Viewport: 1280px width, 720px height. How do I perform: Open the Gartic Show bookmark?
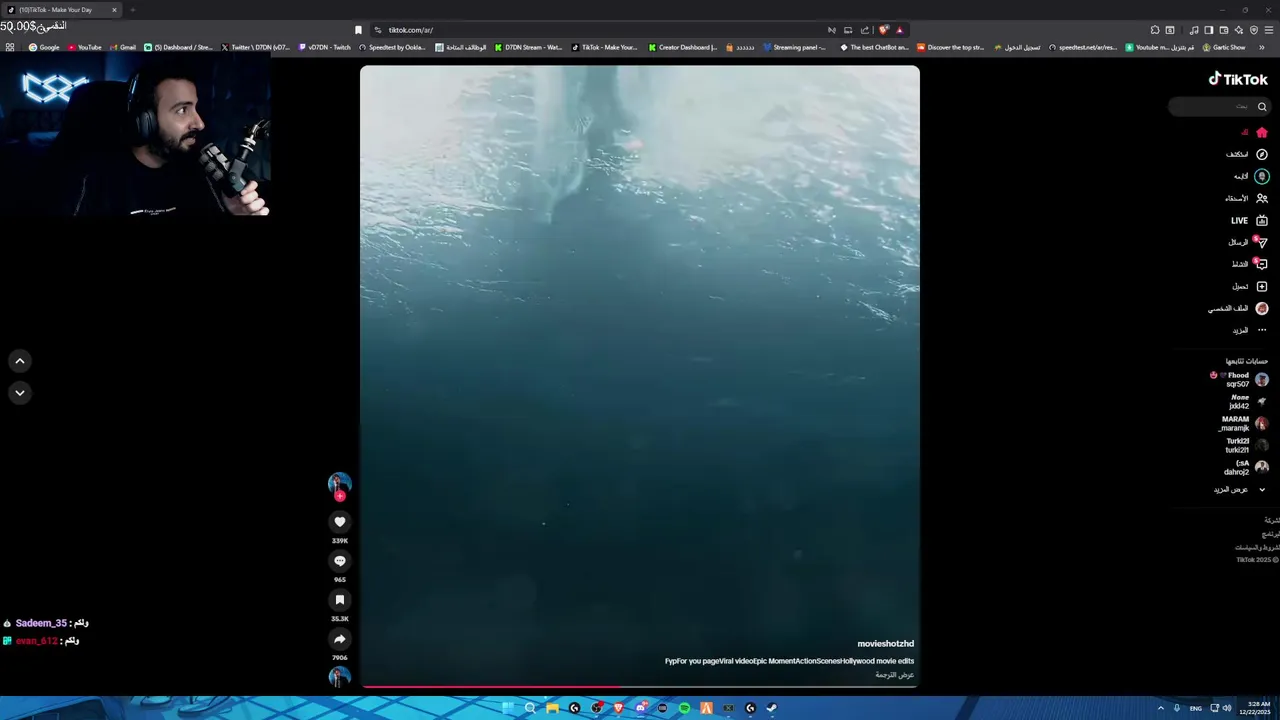tap(1225, 47)
